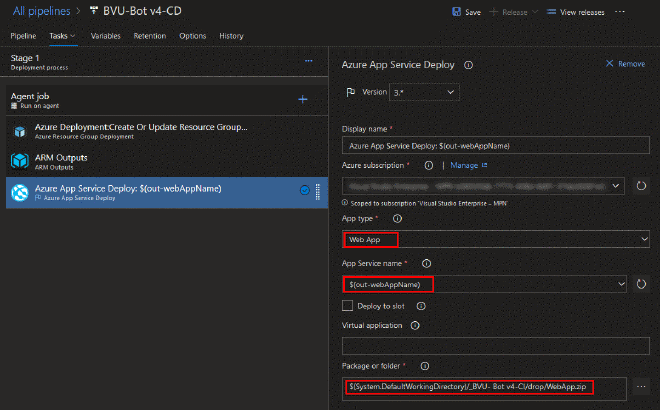
Task: Show App type info tooltip
Action: 397,218
